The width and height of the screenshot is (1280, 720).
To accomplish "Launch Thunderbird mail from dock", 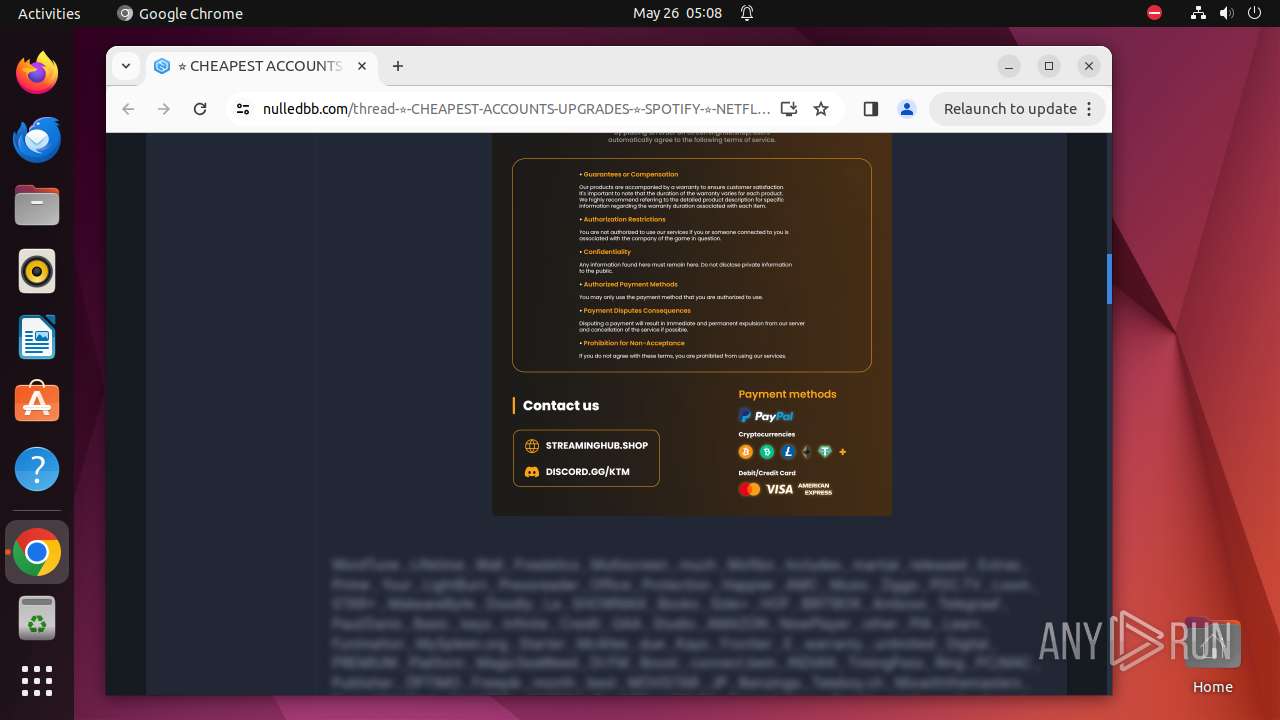I will point(37,139).
